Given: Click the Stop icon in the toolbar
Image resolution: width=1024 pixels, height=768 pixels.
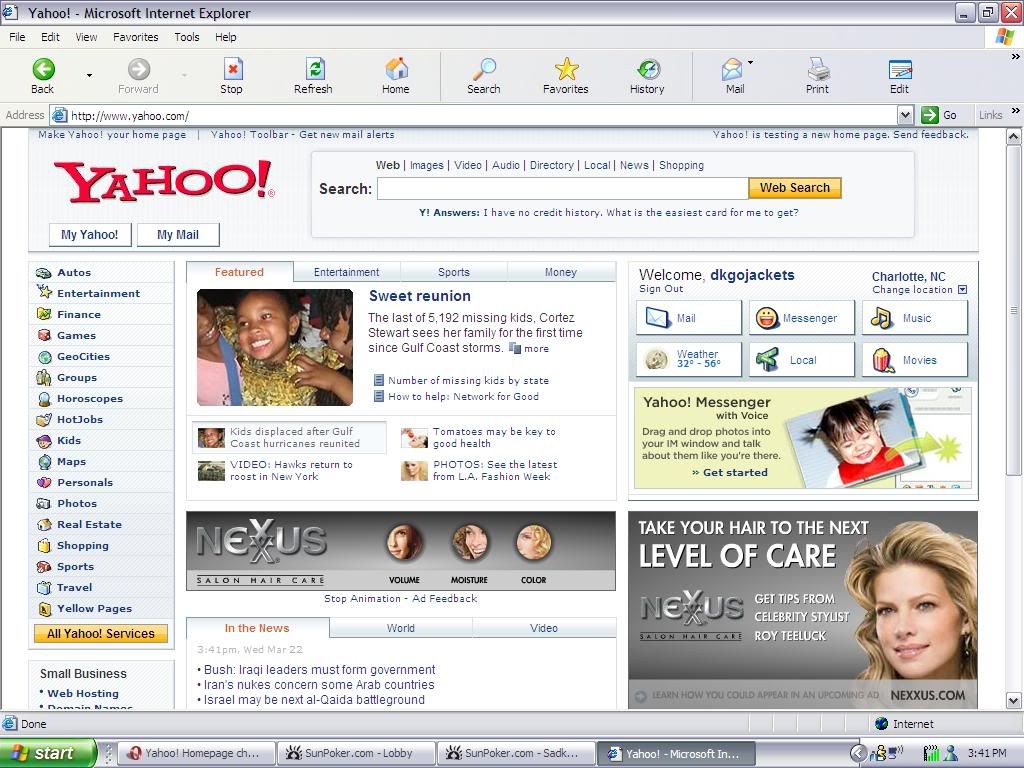Looking at the screenshot, I should tap(232, 69).
